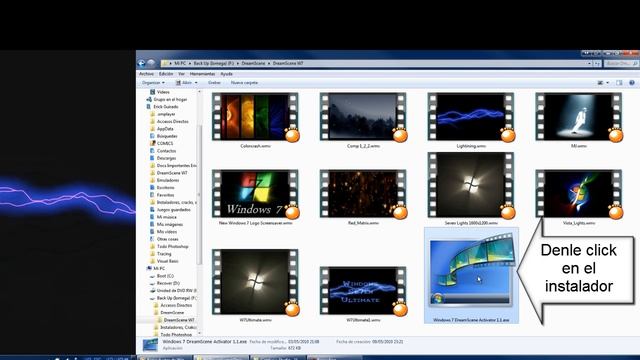Select the W7Ultimate.wmv video thumbnail
The height and width of the screenshot is (360, 640).
(255, 282)
